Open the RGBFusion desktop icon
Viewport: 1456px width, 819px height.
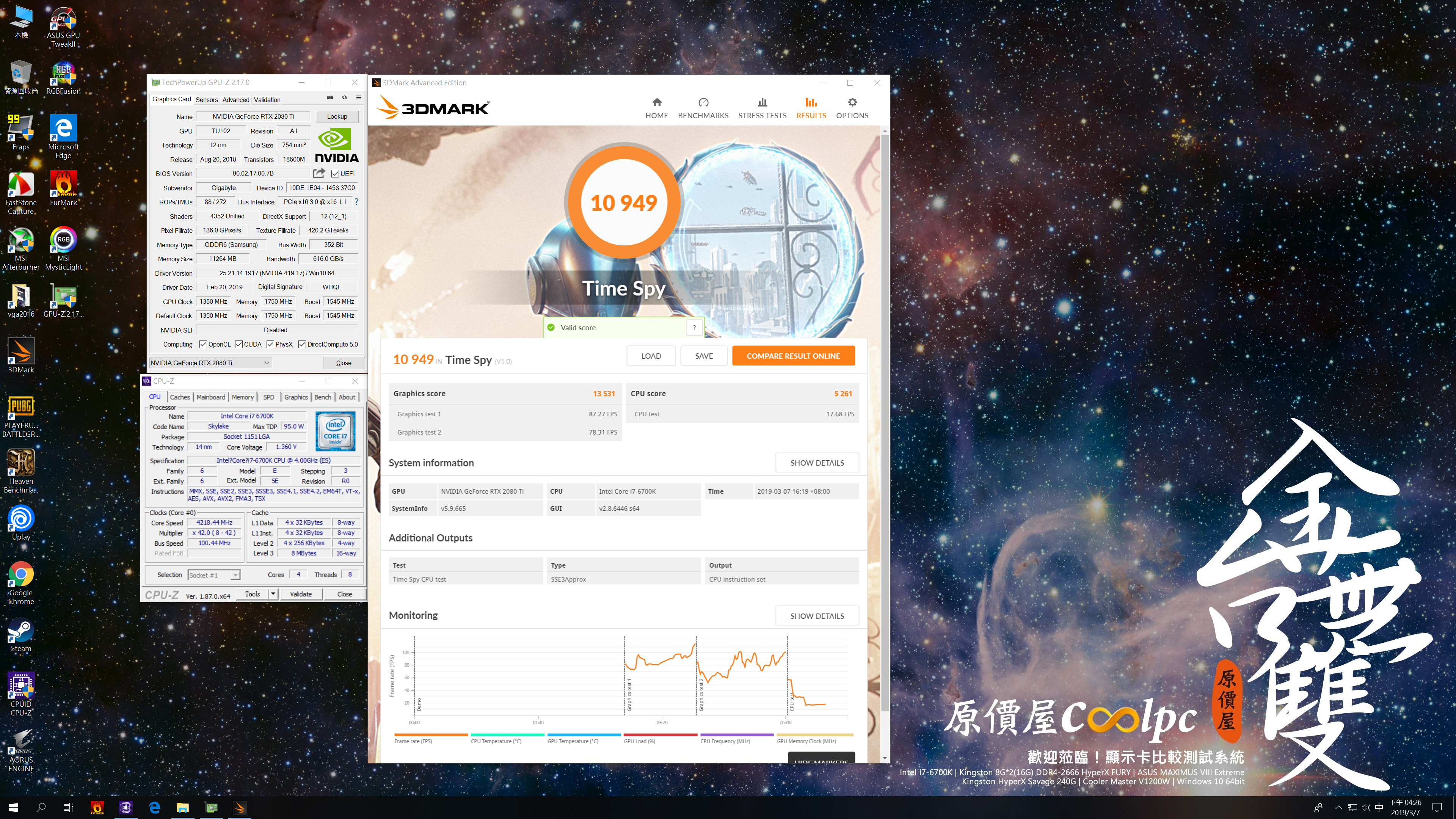tap(63, 78)
